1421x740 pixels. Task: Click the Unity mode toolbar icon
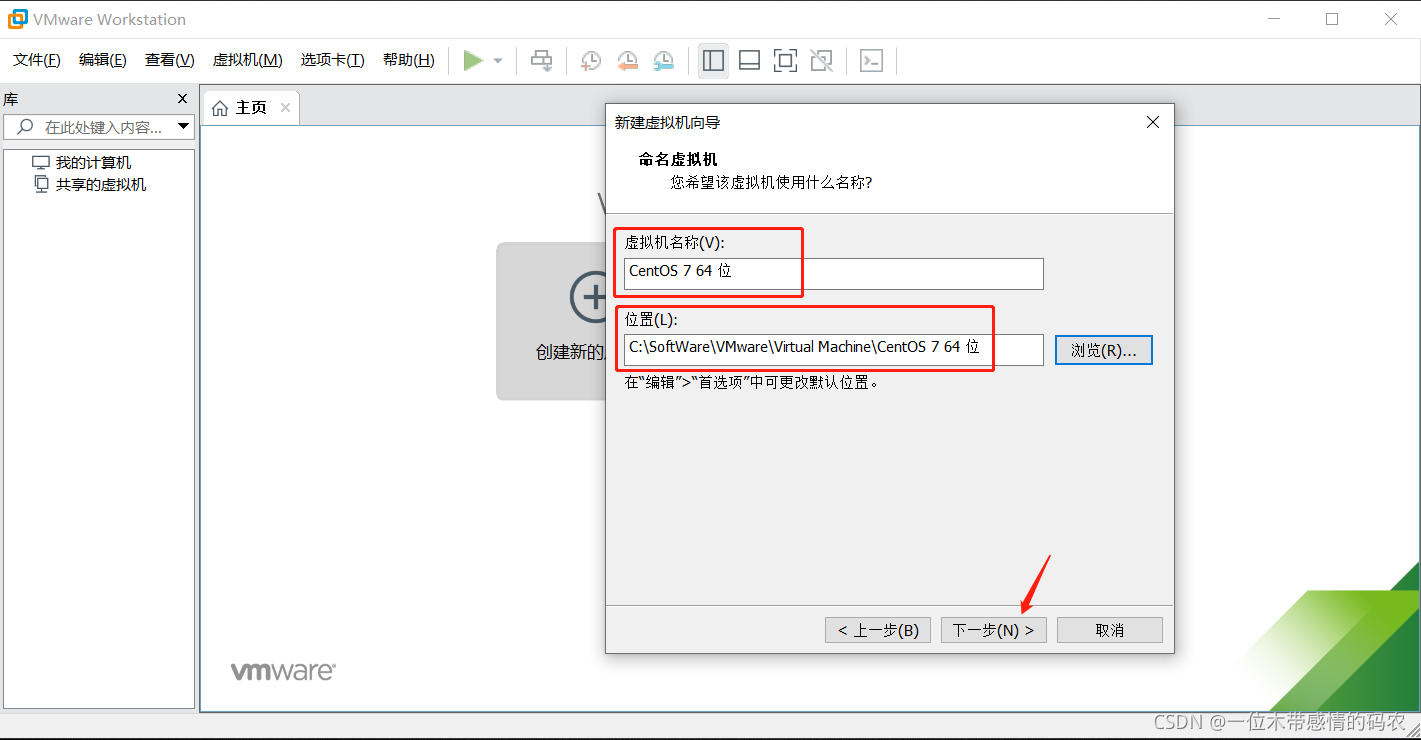[x=821, y=61]
